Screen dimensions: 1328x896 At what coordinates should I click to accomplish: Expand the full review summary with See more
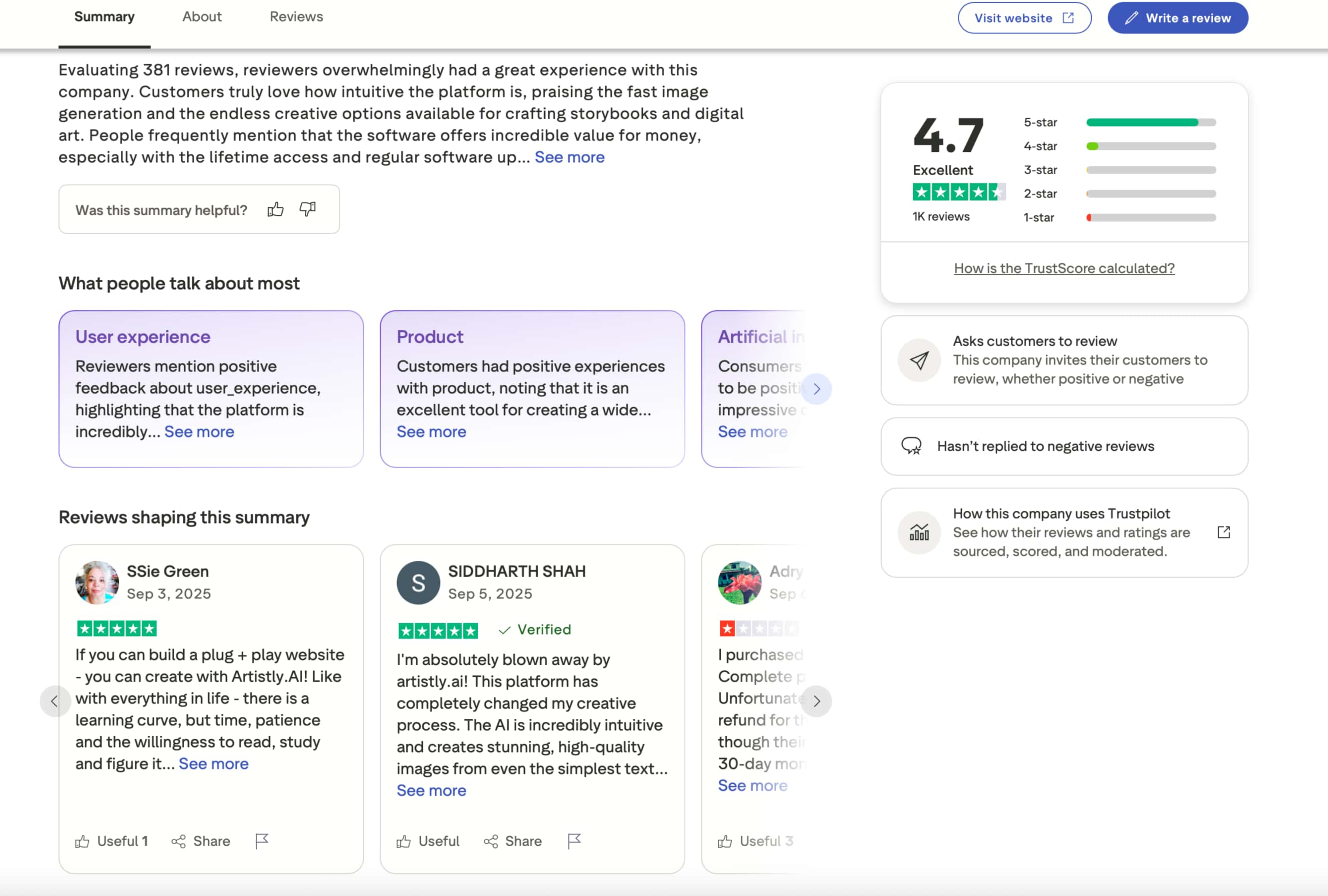click(569, 157)
